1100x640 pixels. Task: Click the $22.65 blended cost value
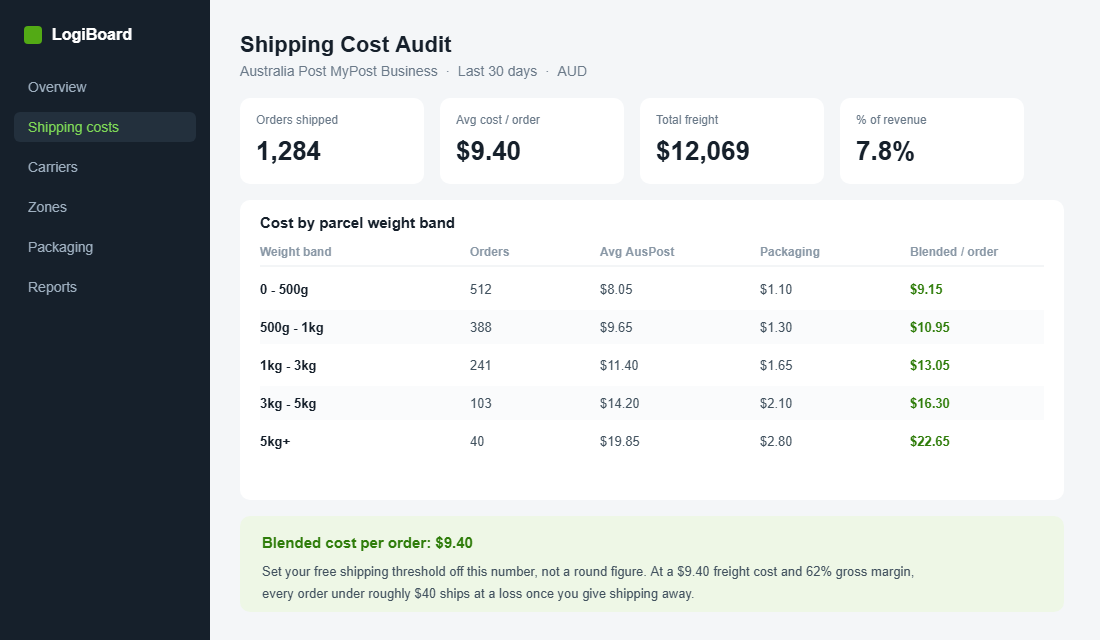pos(930,441)
